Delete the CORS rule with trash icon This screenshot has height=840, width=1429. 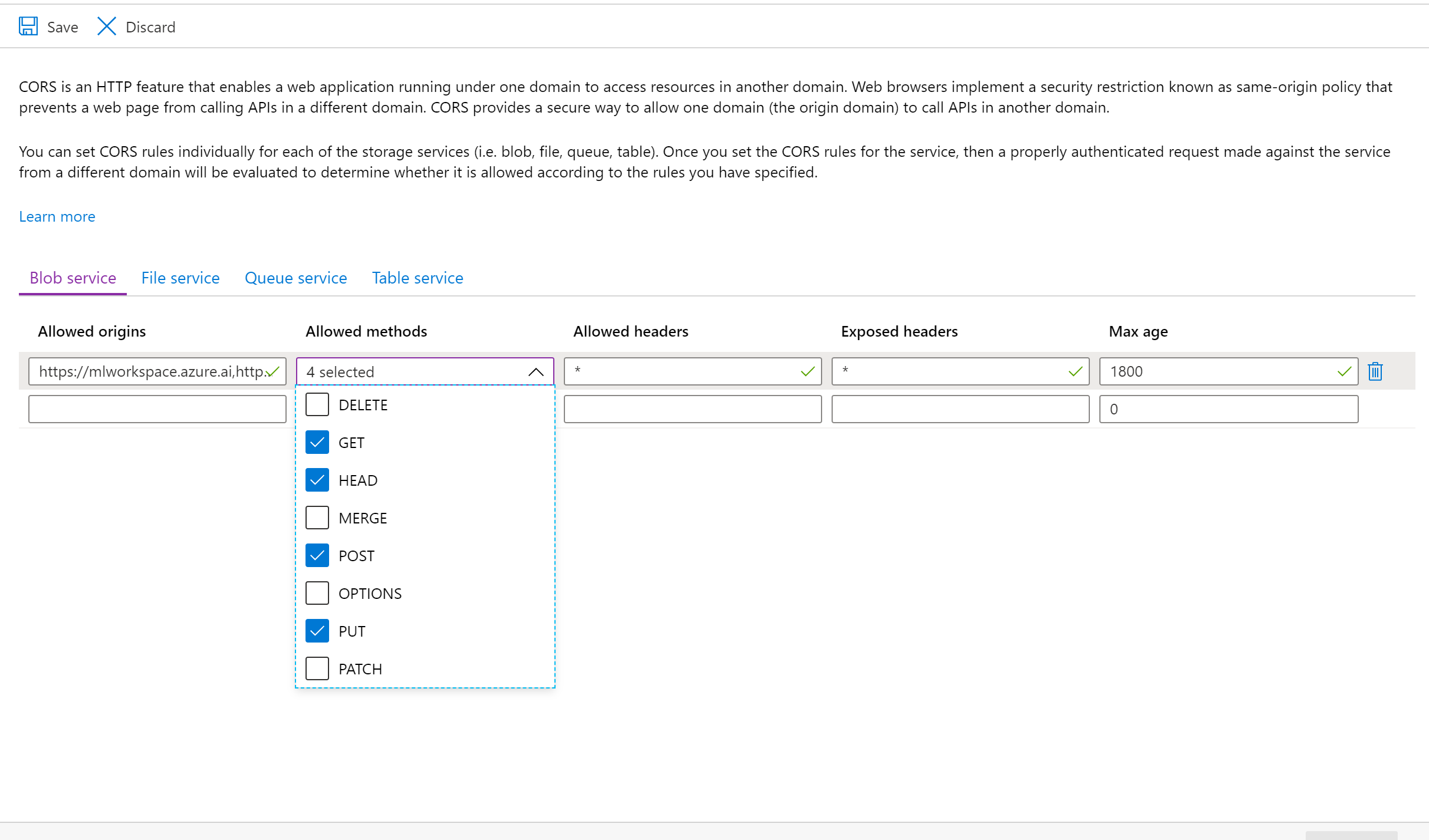pyautogui.click(x=1375, y=371)
